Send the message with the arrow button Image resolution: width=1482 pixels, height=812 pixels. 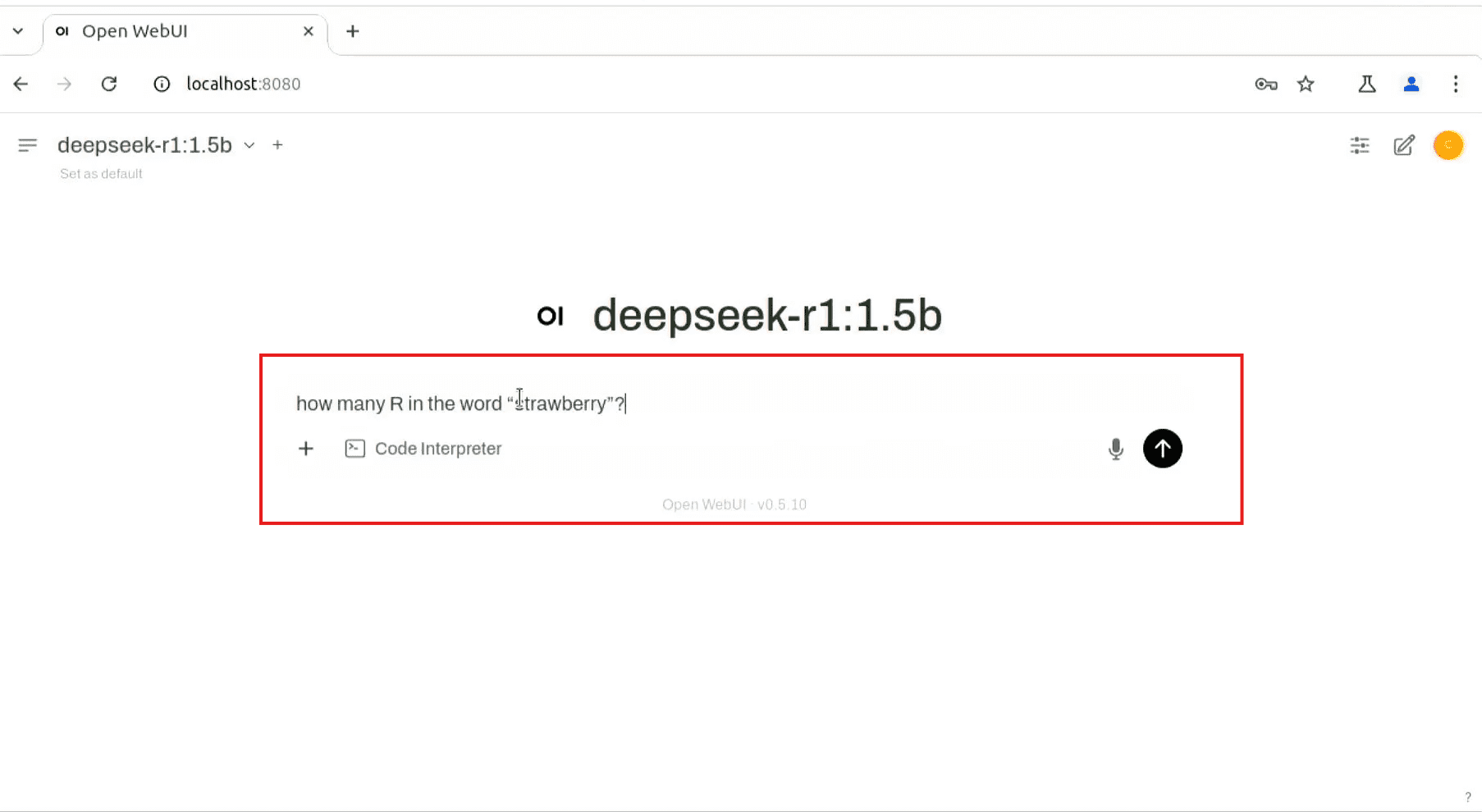coord(1163,449)
